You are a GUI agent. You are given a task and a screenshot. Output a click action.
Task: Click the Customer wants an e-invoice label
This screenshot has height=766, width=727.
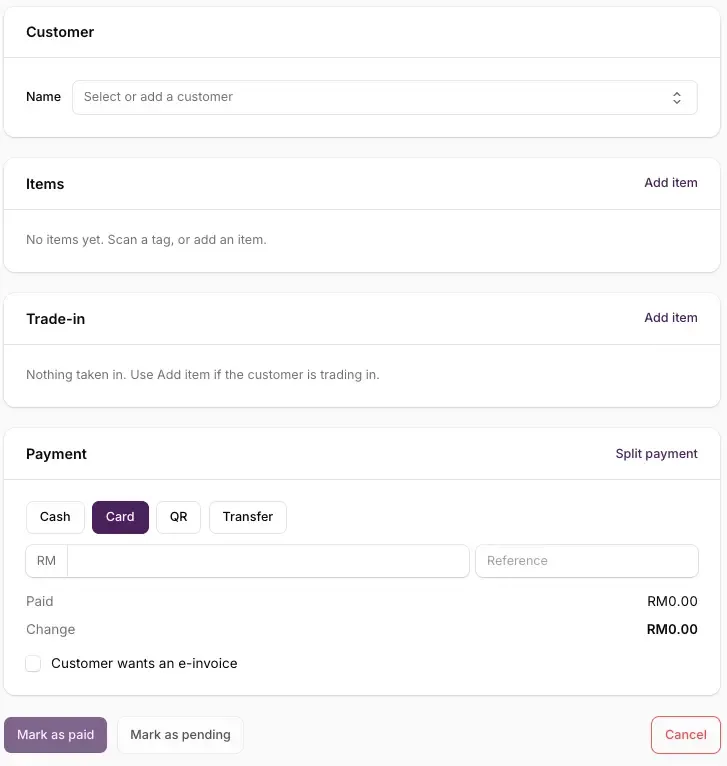[144, 663]
